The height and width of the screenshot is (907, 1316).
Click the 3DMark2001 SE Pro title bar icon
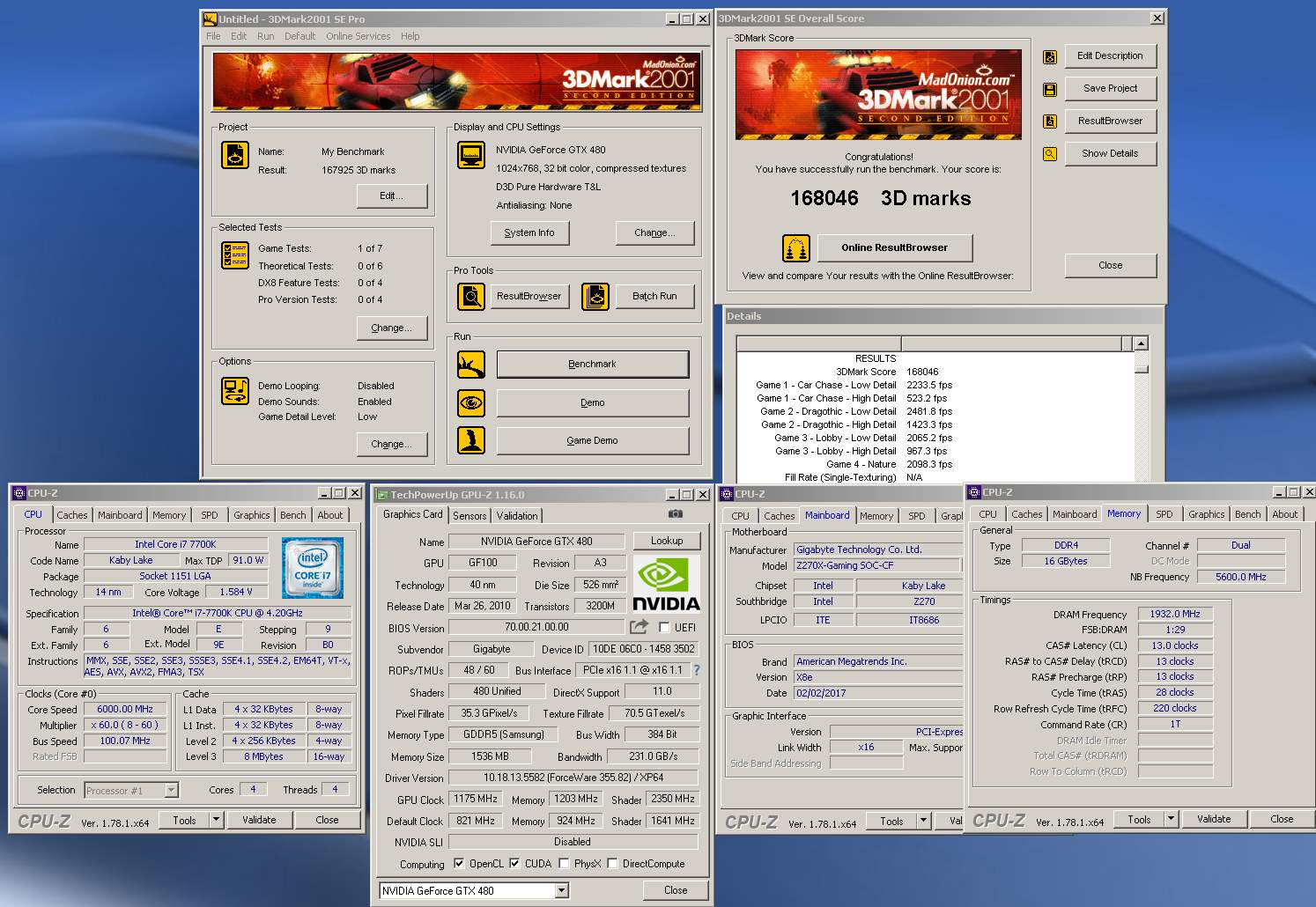point(210,18)
